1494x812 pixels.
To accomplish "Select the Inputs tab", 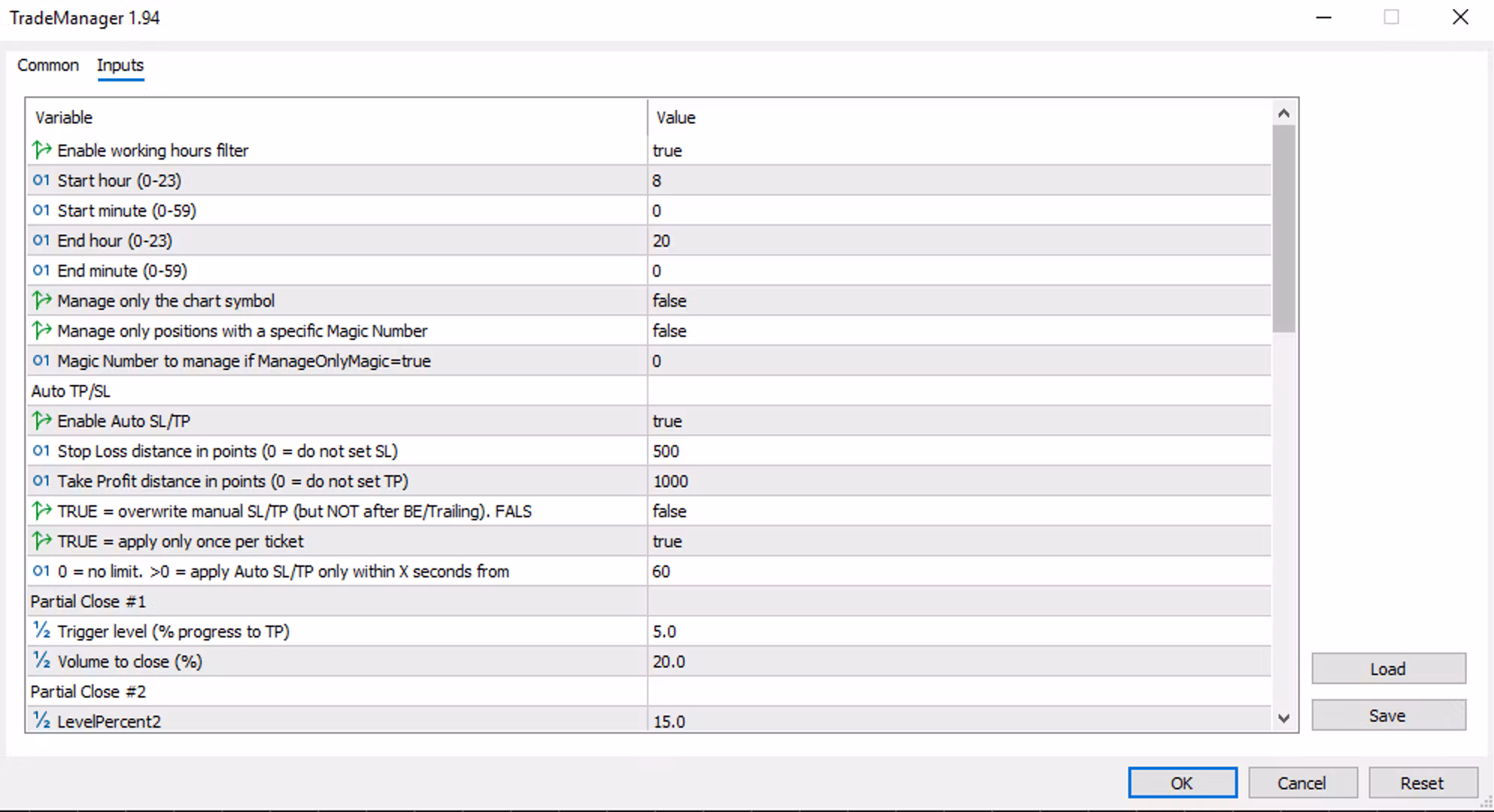I will pos(120,65).
